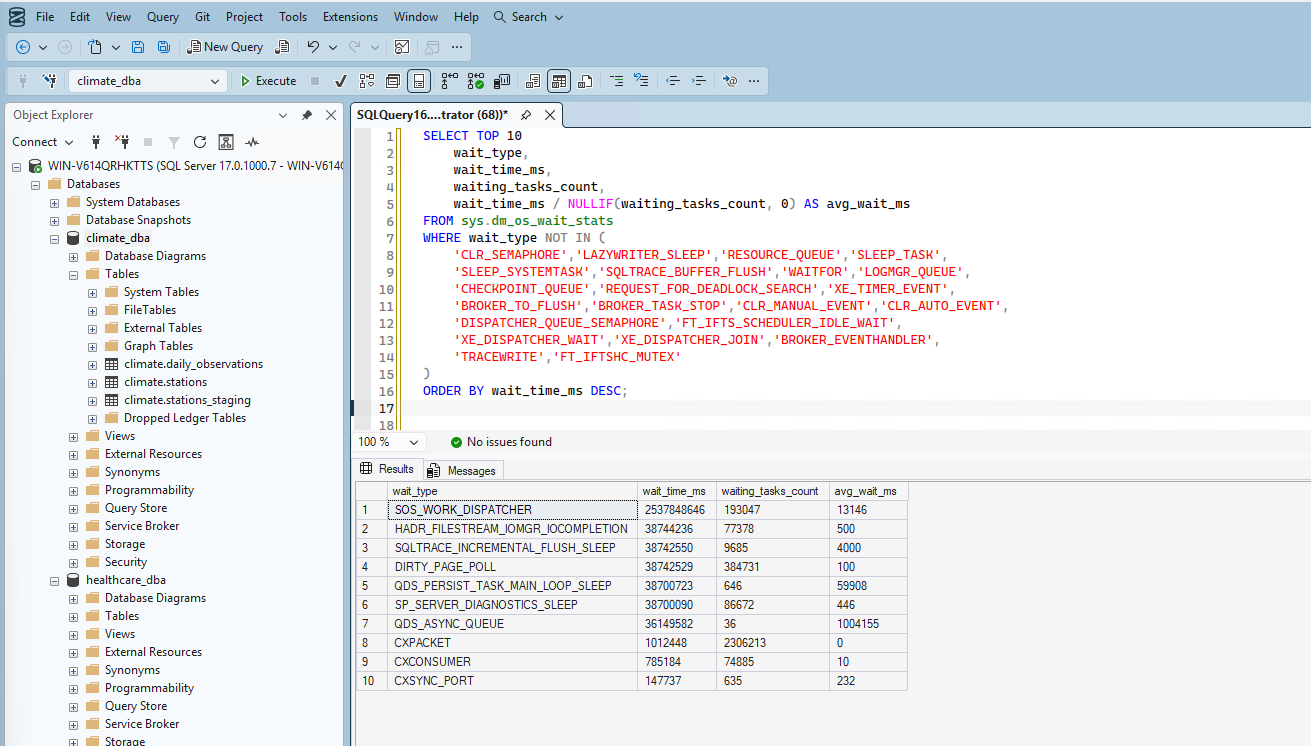Refresh the Object Explorer tree
The width and height of the screenshot is (1311, 746).
200,142
